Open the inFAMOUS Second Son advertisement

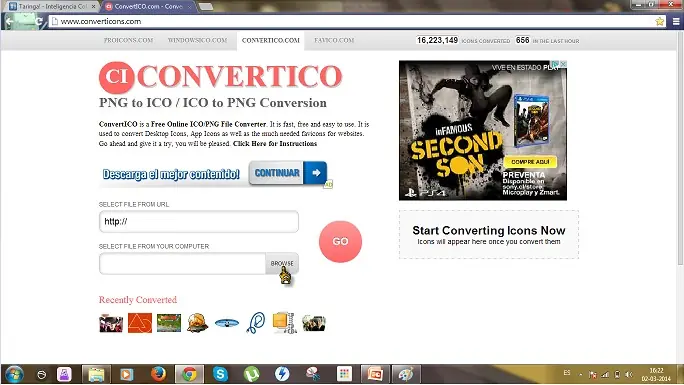click(x=483, y=130)
